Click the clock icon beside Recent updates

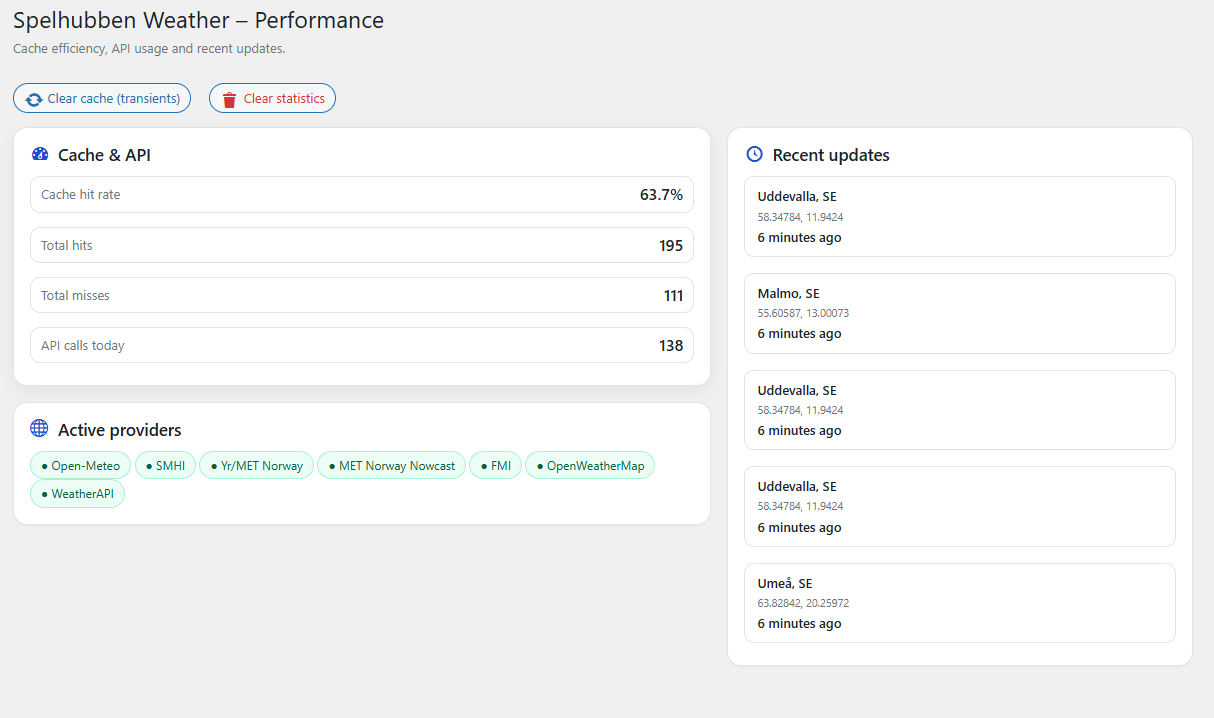click(755, 154)
